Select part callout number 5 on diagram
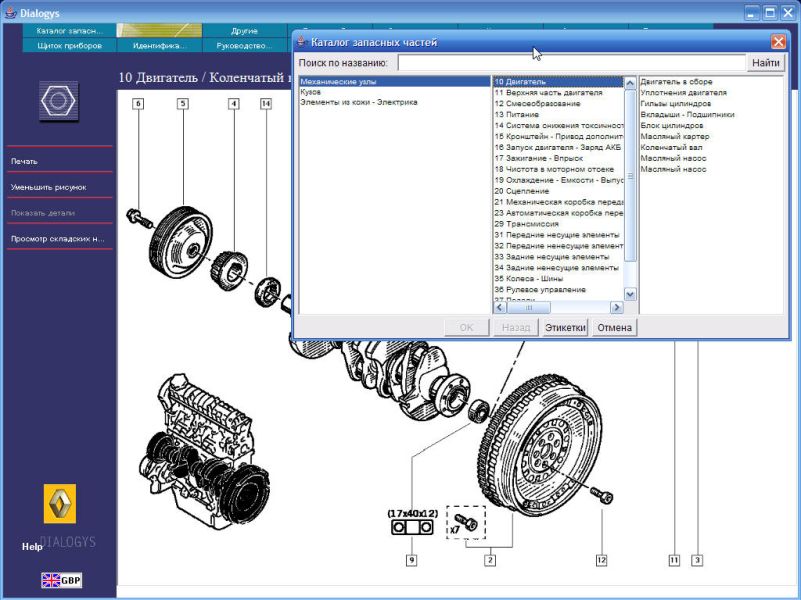Screen dimensions: 801x600 [183, 103]
